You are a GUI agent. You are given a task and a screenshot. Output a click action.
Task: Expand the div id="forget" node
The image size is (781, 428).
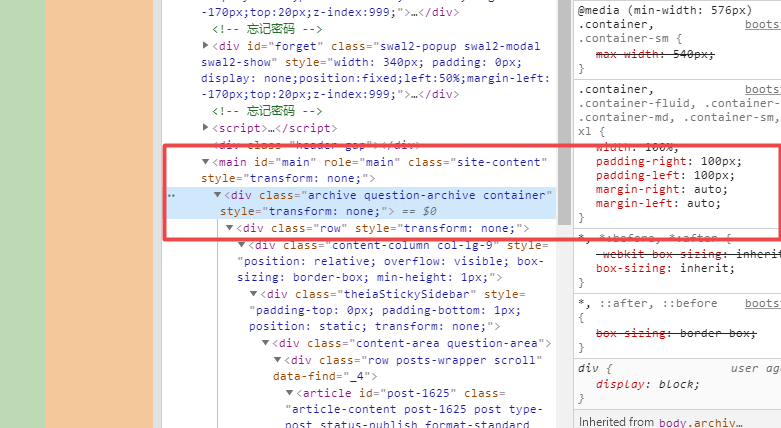(205, 46)
